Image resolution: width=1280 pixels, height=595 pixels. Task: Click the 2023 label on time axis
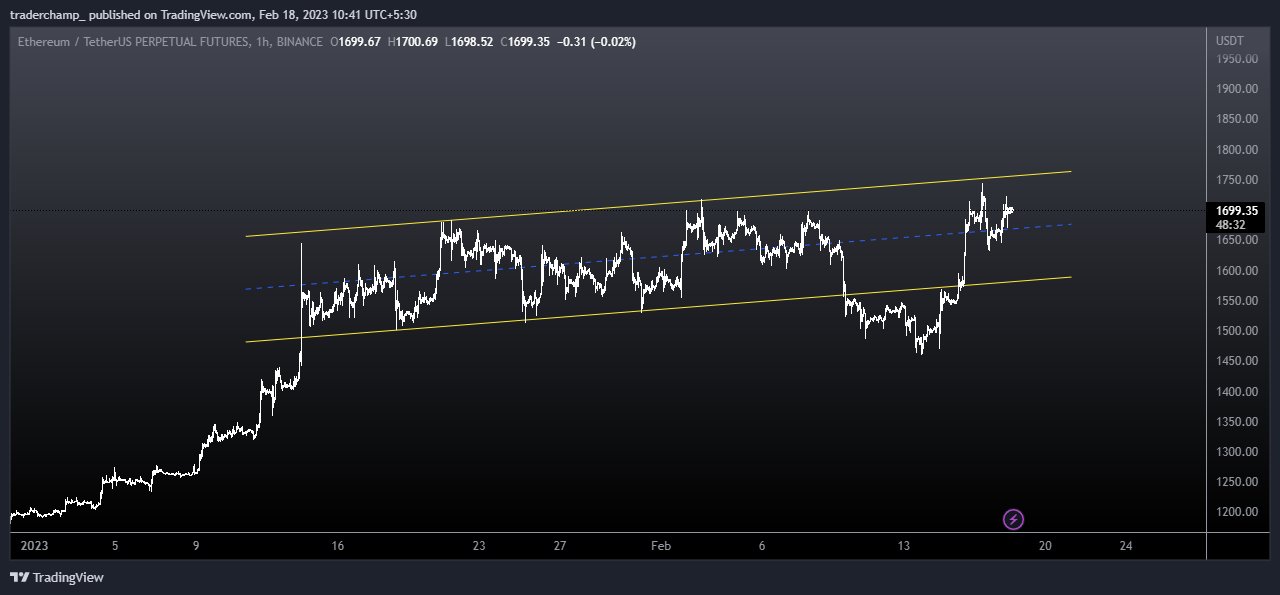[34, 546]
